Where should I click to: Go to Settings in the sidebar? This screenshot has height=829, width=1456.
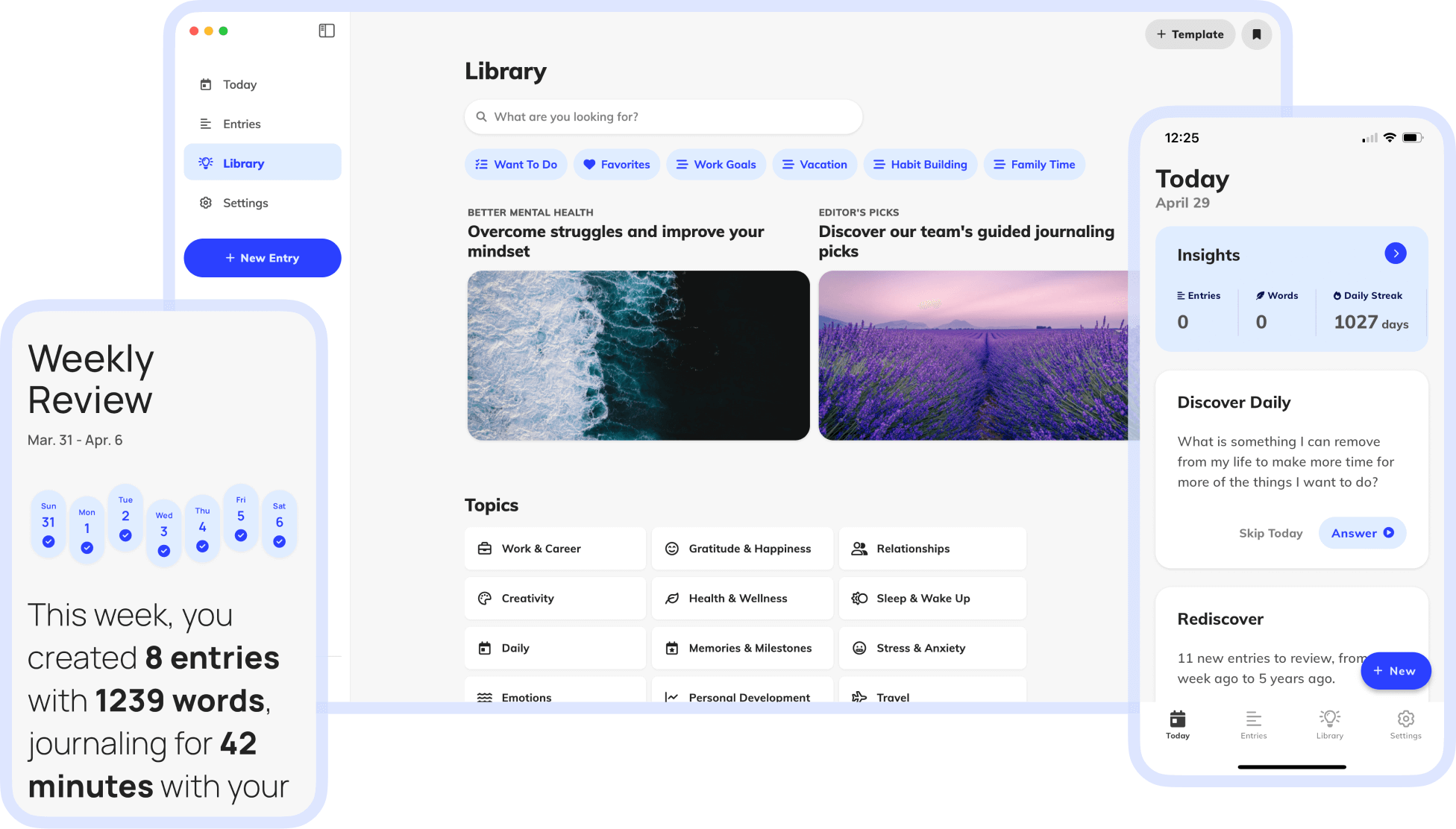click(x=245, y=204)
